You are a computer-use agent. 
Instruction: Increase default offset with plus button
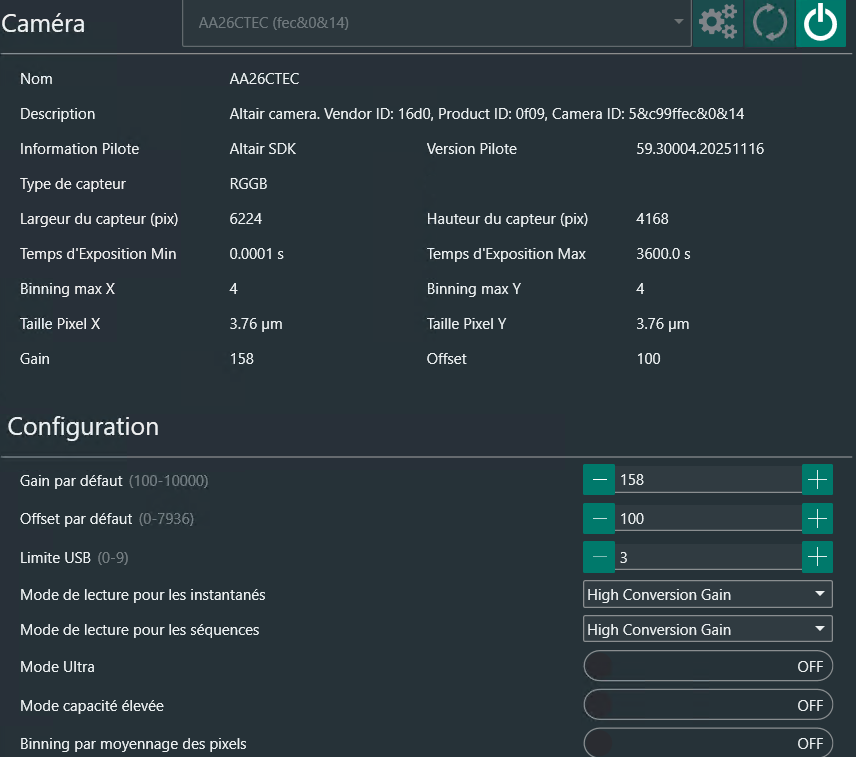coord(817,519)
